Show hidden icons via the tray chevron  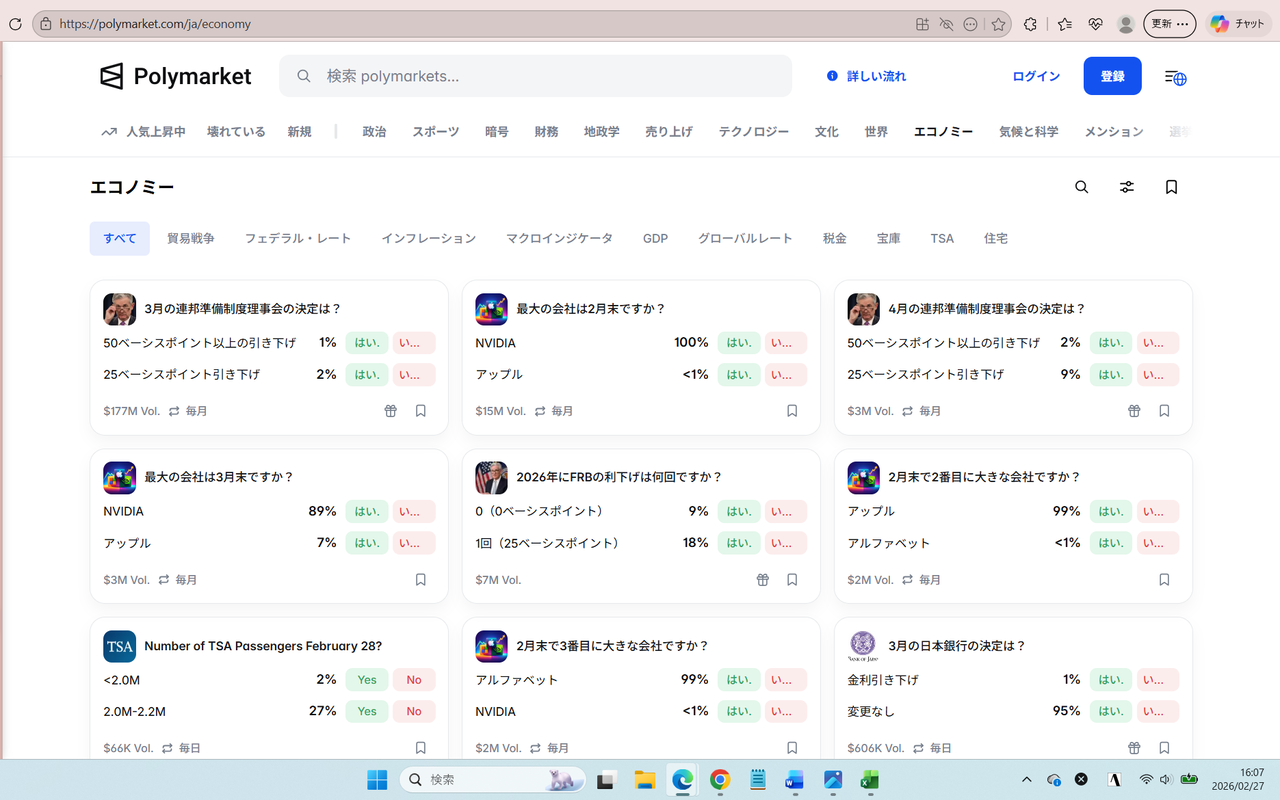pyautogui.click(x=1026, y=780)
